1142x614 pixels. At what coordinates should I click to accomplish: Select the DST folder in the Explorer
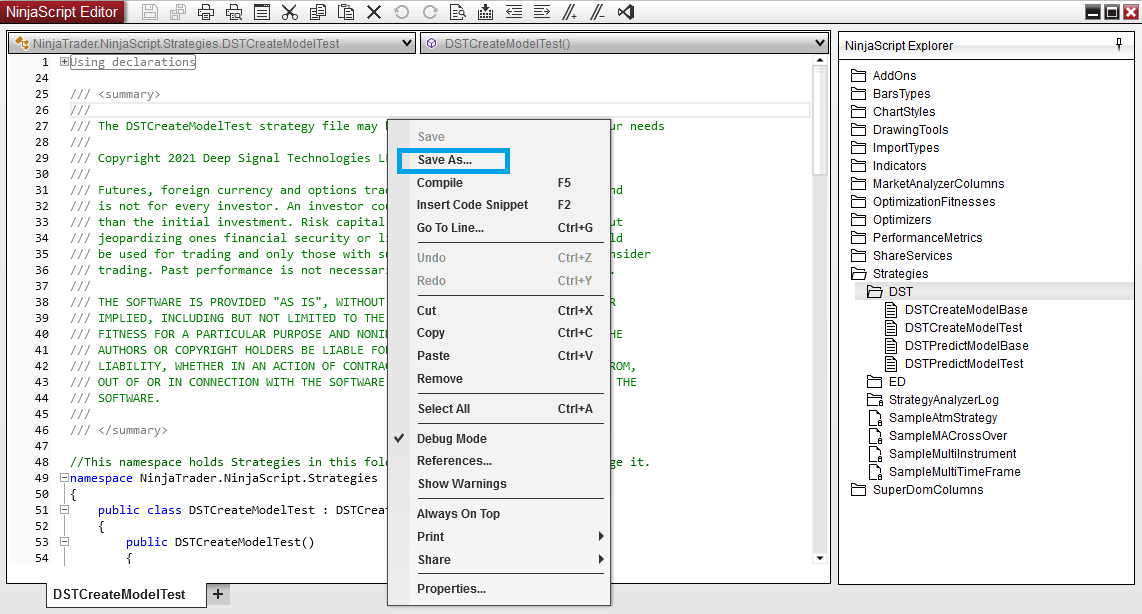[900, 291]
